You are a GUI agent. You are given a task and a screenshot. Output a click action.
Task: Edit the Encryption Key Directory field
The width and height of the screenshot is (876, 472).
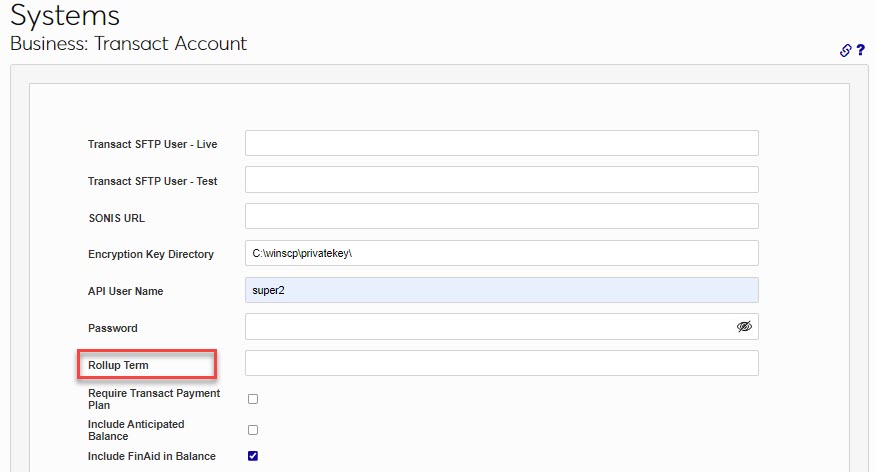tap(502, 253)
